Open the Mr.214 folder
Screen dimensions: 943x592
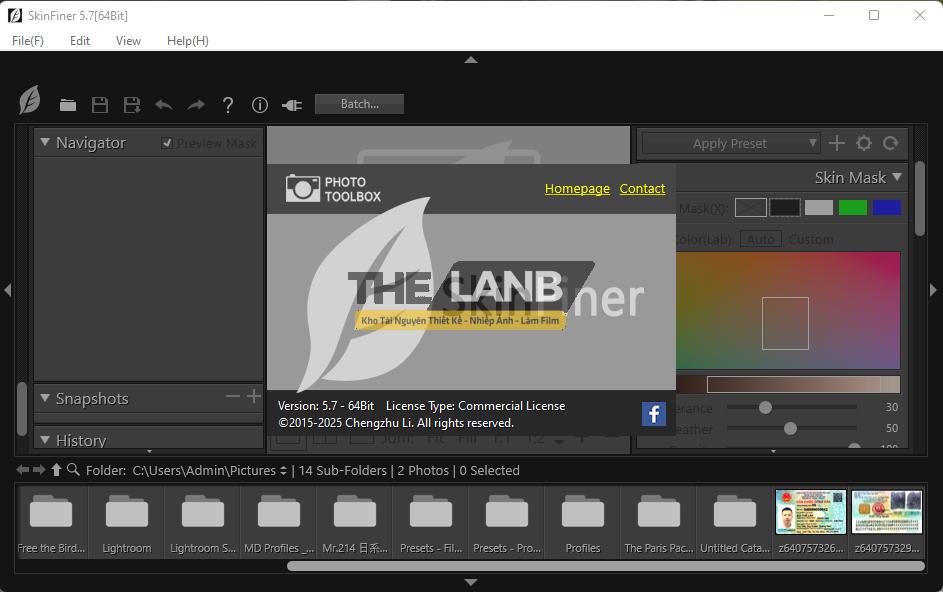tap(355, 522)
